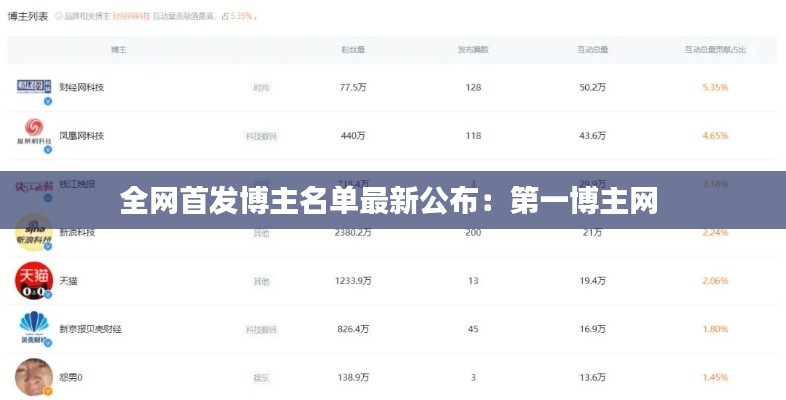Screen dimensions: 786x400
Task: Click the 互动总量贡献占比 column header
Action: point(715,49)
